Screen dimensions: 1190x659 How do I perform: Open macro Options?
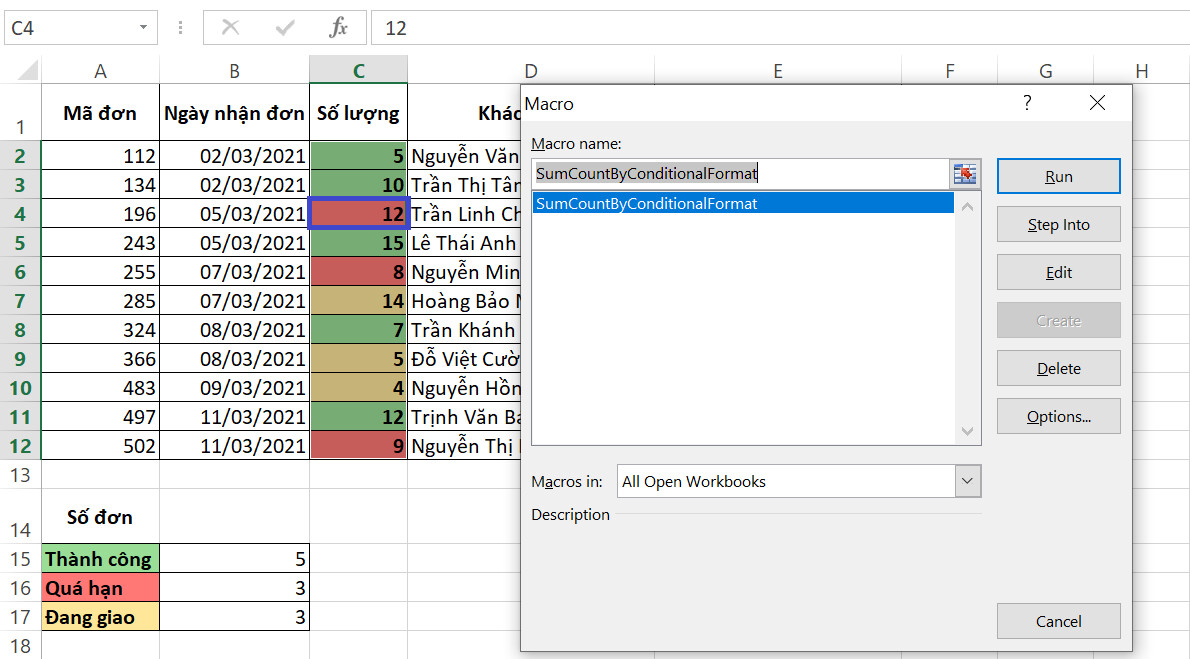click(1058, 416)
